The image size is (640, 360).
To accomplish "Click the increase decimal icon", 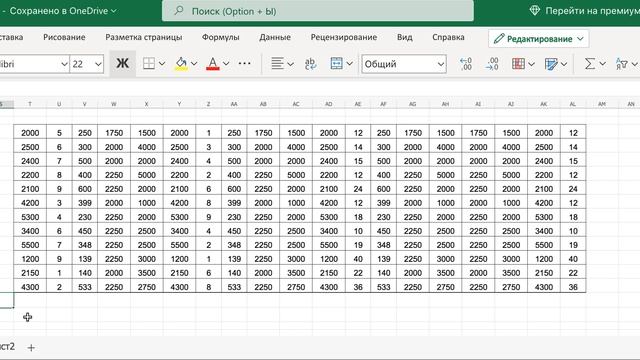I will point(466,64).
